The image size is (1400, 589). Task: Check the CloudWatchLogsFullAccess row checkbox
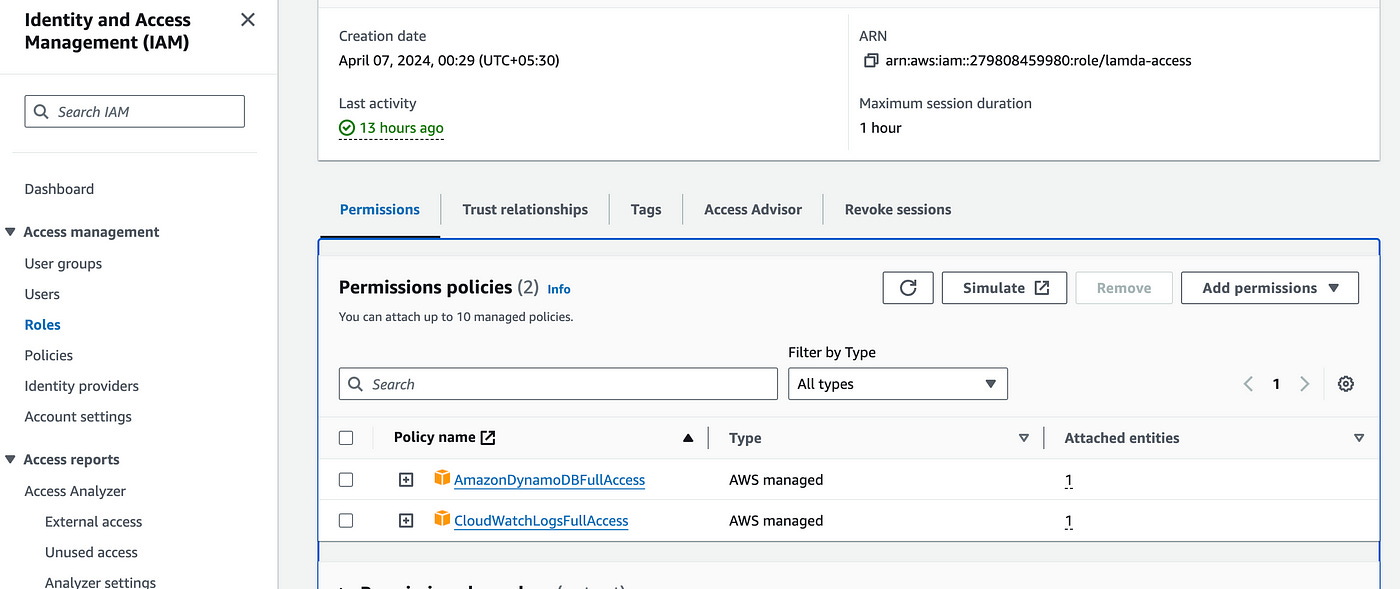click(346, 521)
